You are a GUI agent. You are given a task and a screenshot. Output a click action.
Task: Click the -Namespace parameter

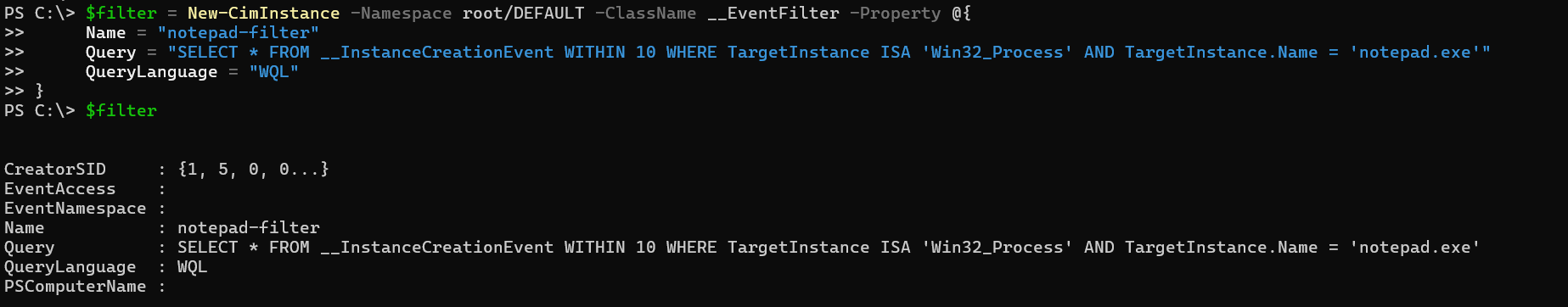click(402, 14)
